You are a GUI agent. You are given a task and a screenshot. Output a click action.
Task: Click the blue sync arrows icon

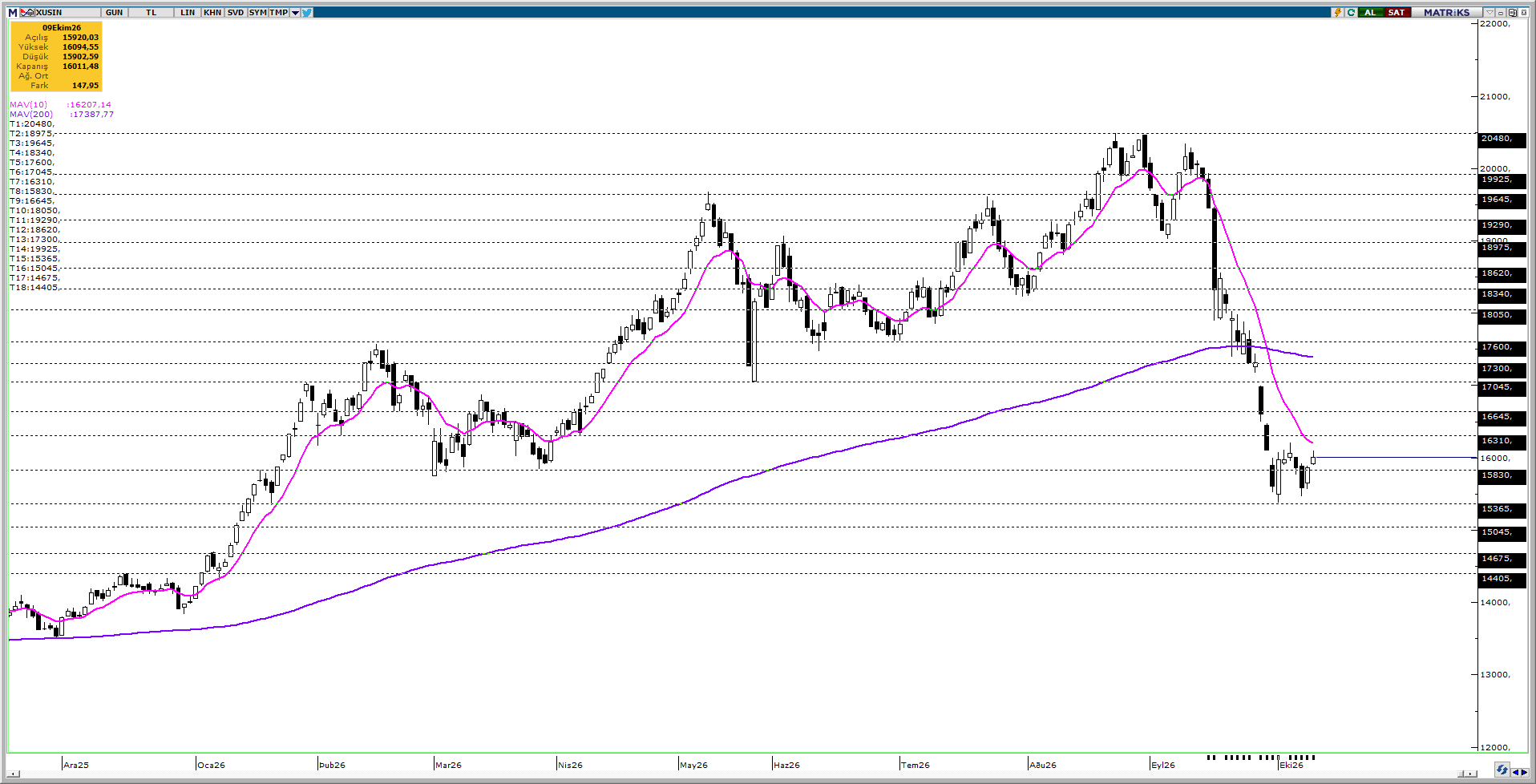(1502, 770)
